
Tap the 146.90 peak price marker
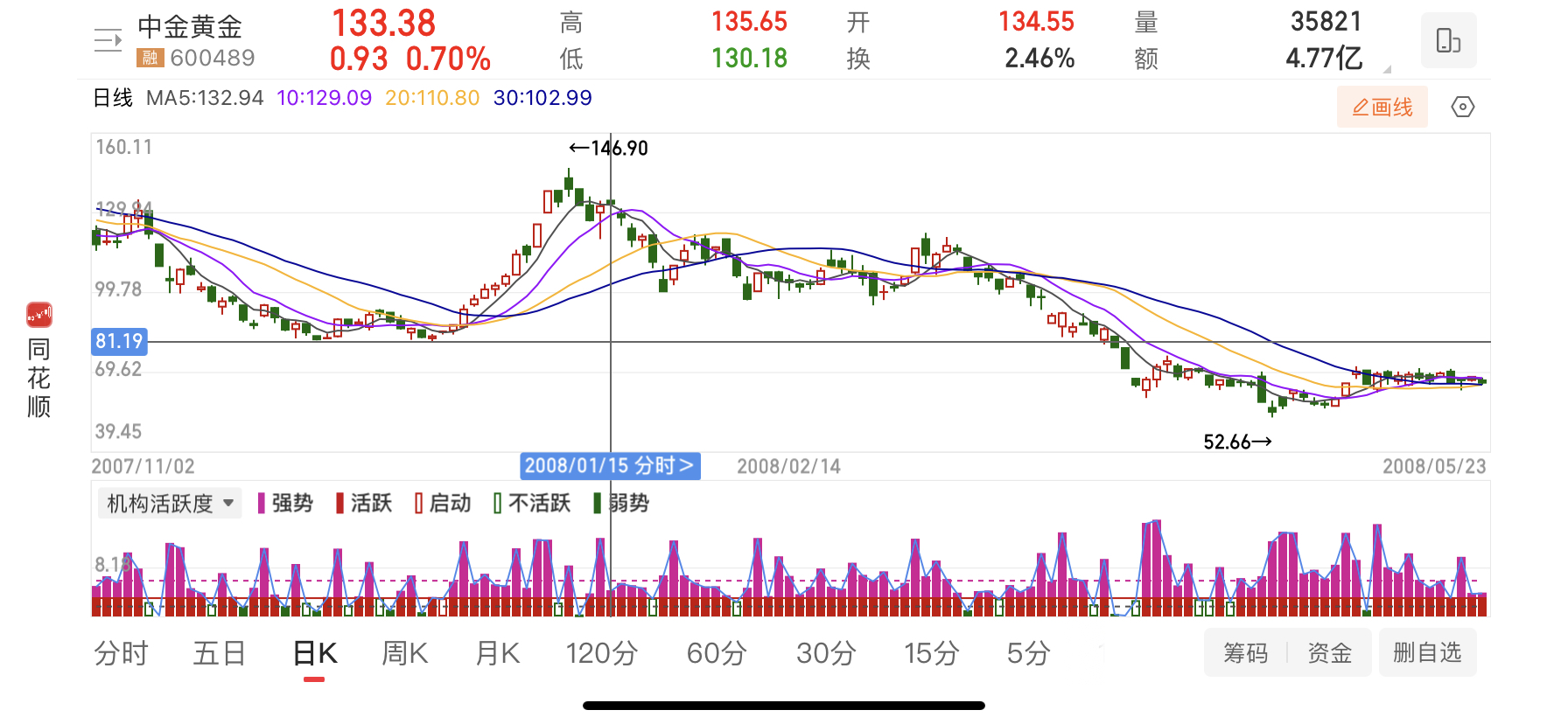609,148
